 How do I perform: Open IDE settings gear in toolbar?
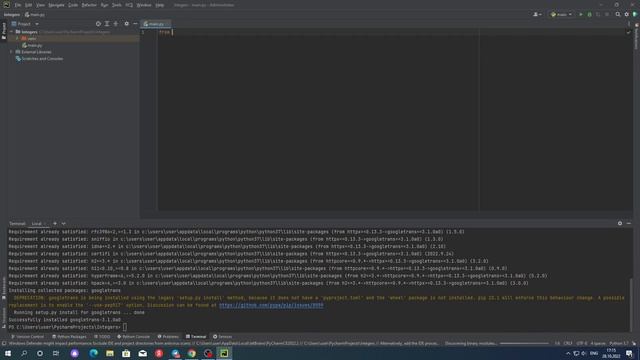(x=627, y=15)
